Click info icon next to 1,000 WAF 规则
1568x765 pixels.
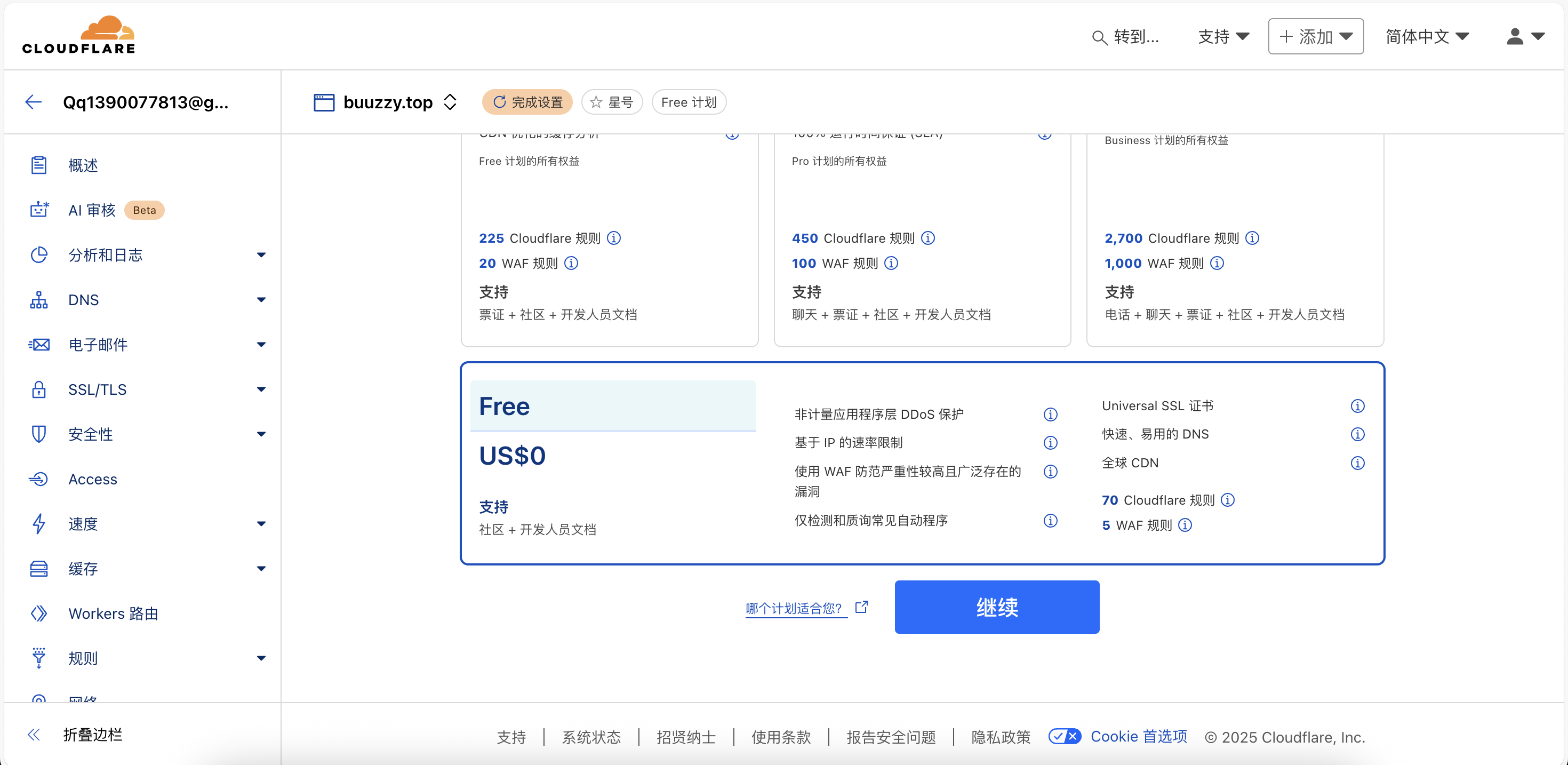pyautogui.click(x=1217, y=263)
